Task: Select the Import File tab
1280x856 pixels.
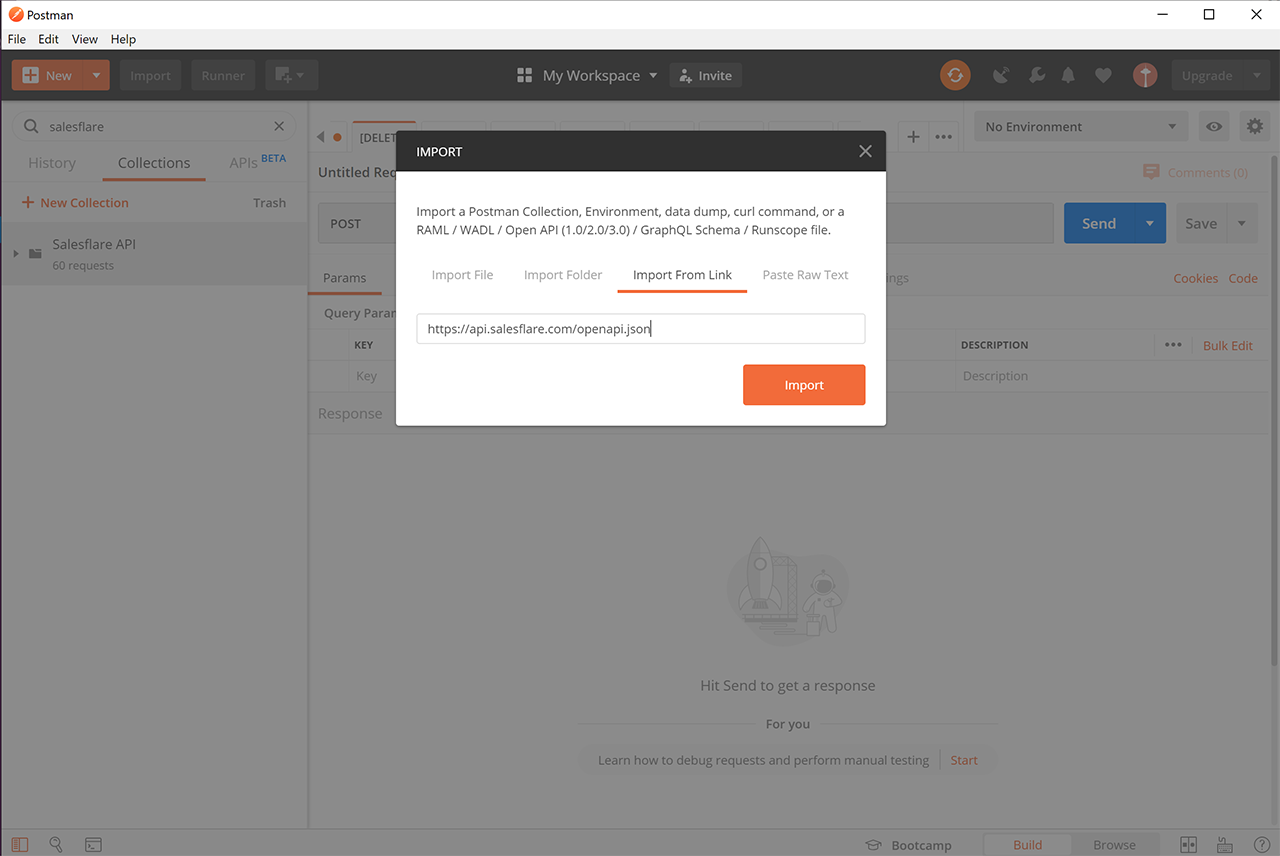Action: (462, 275)
